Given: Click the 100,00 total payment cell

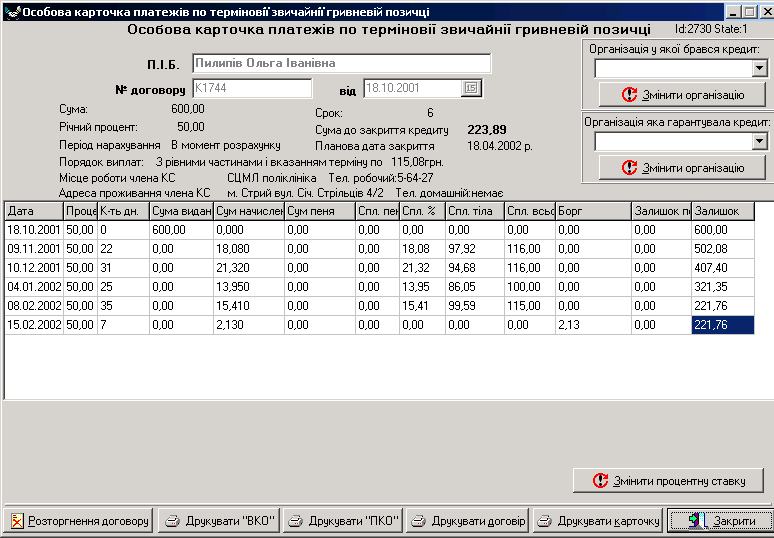Looking at the screenshot, I should pos(530,287).
